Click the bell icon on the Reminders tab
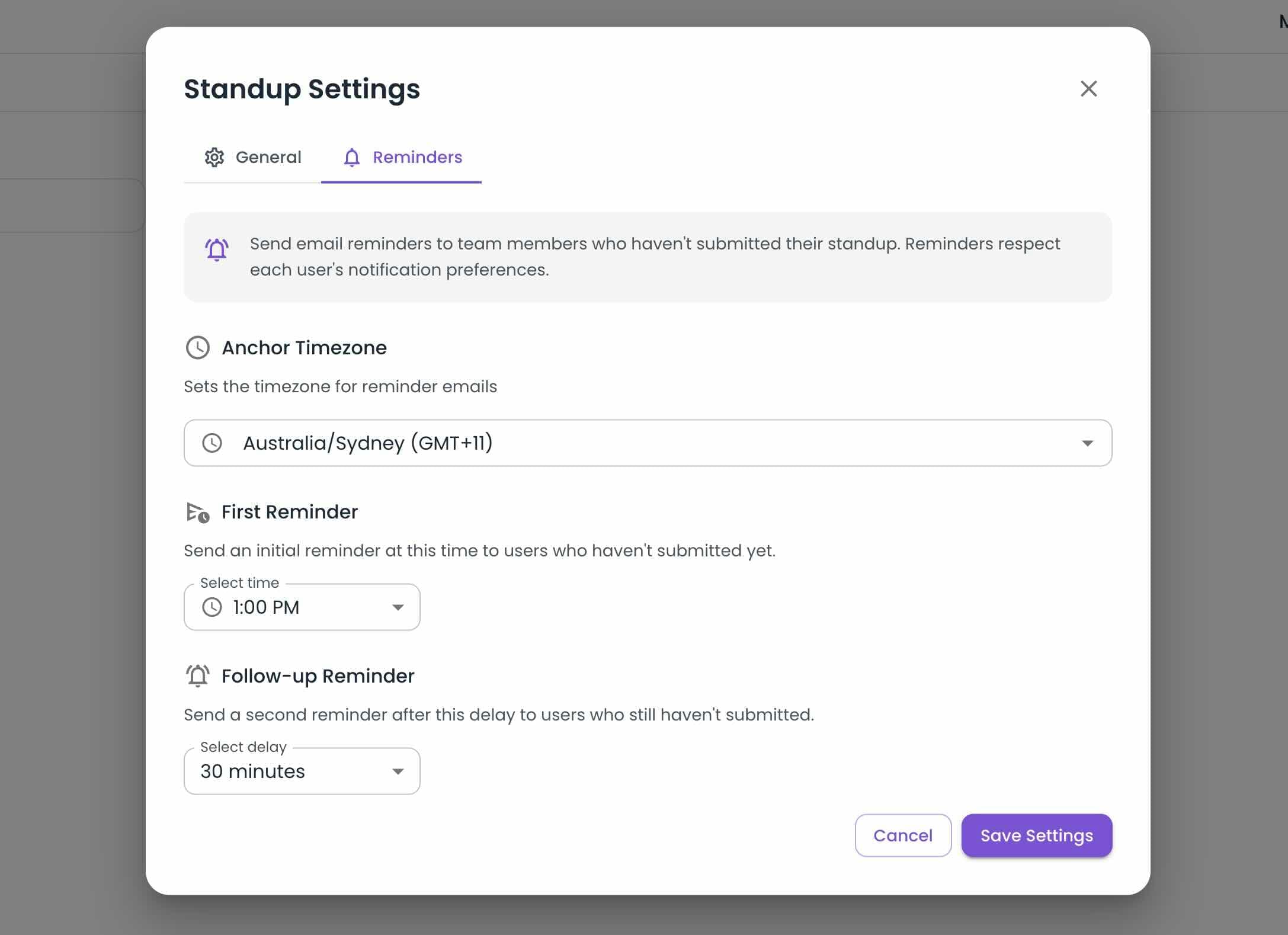1288x935 pixels. (x=352, y=158)
